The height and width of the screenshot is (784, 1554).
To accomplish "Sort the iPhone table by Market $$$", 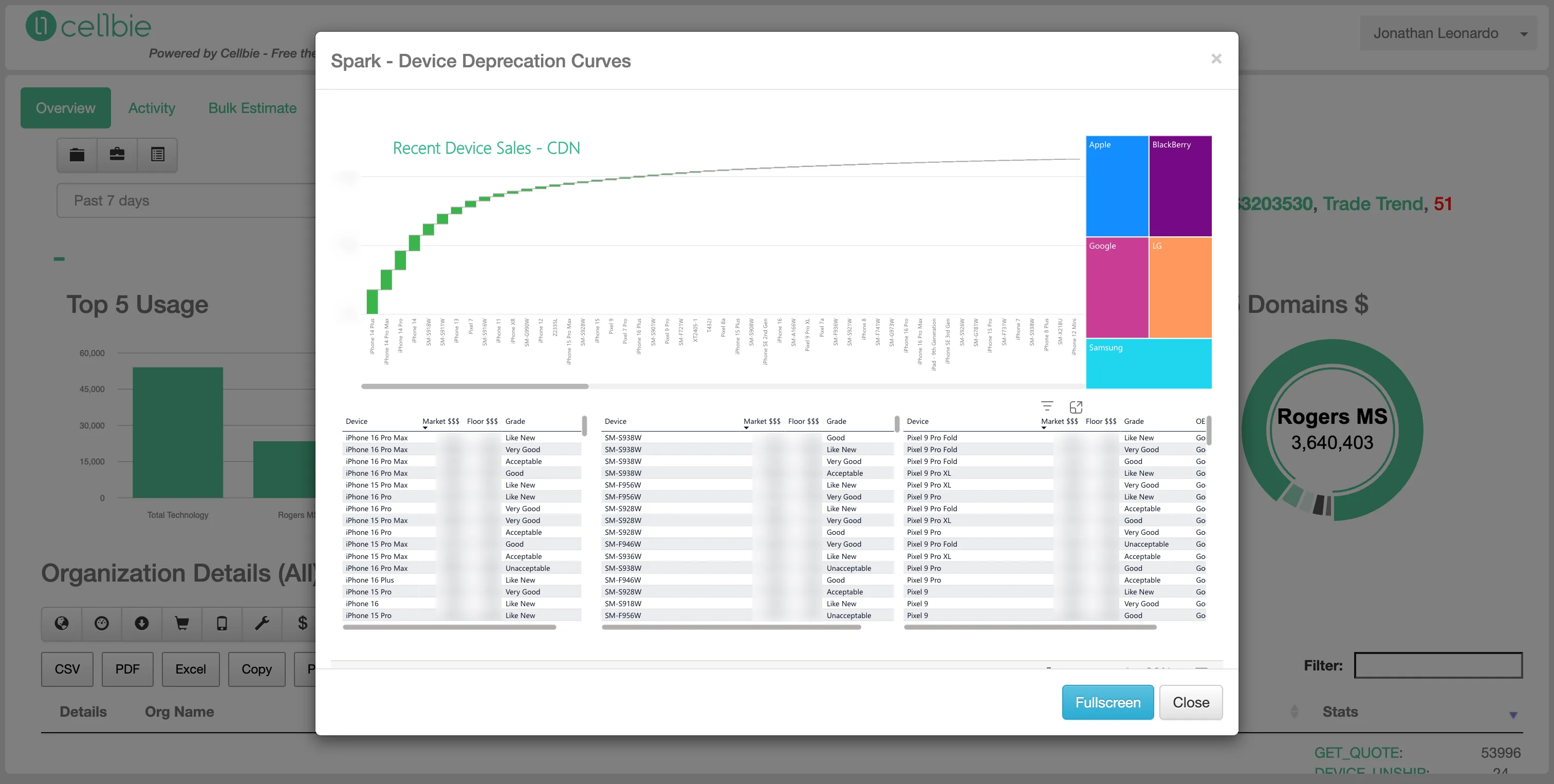I will [x=440, y=422].
